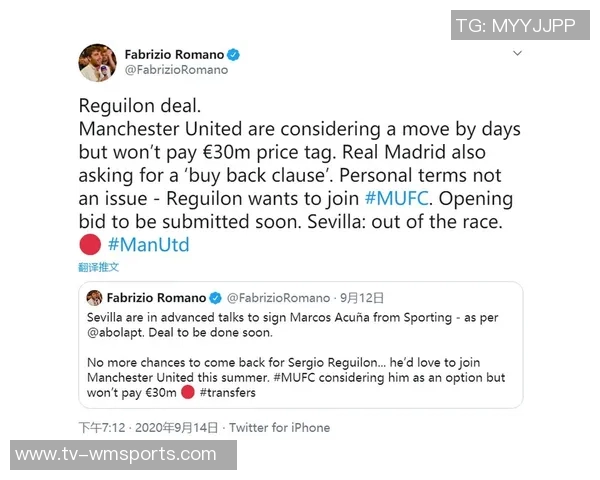The height and width of the screenshot is (480, 600).
Task: Open the #MUFC hashtag in main tweet
Action: pos(396,199)
